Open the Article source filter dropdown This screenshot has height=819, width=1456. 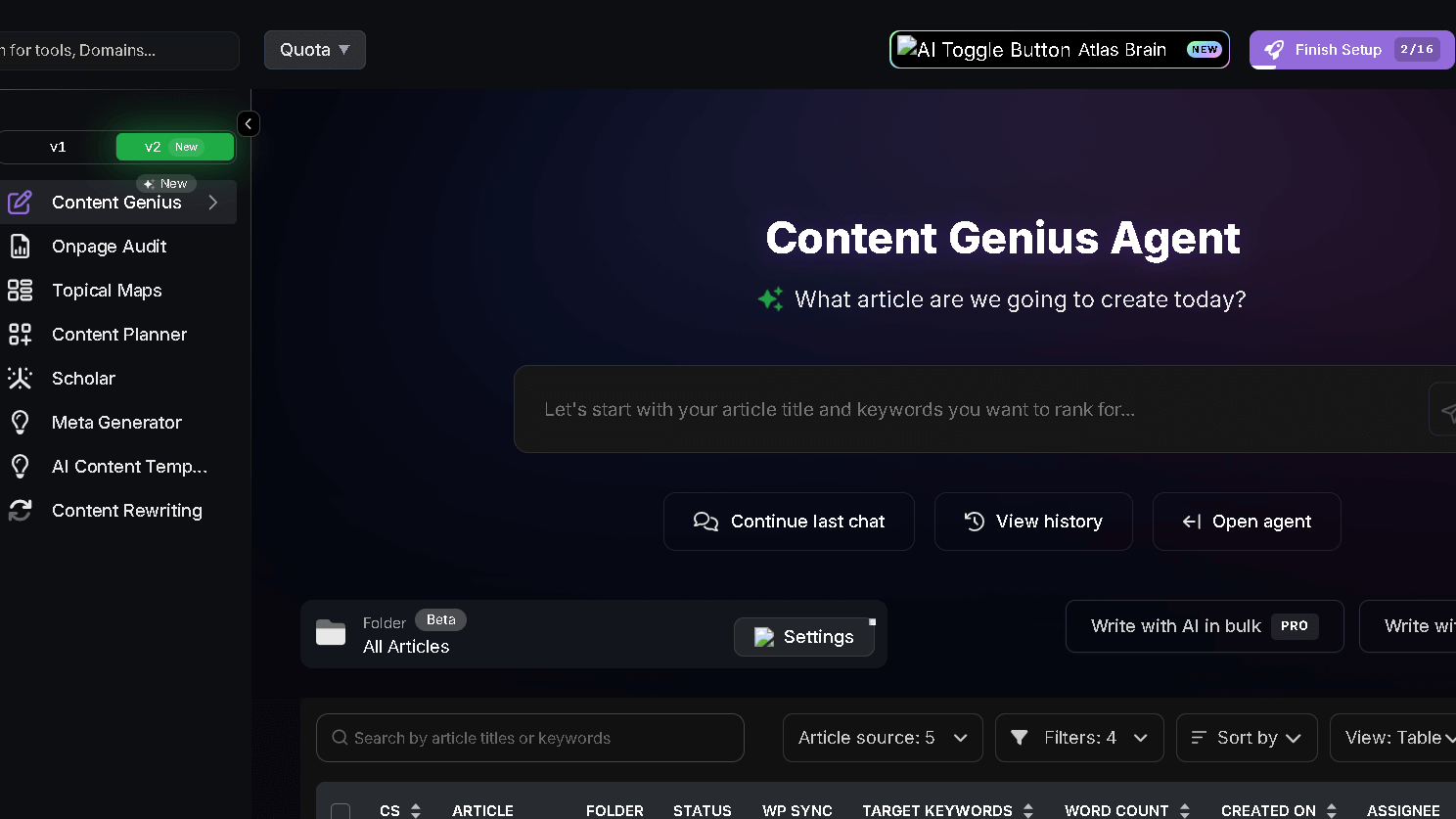pyautogui.click(x=882, y=737)
